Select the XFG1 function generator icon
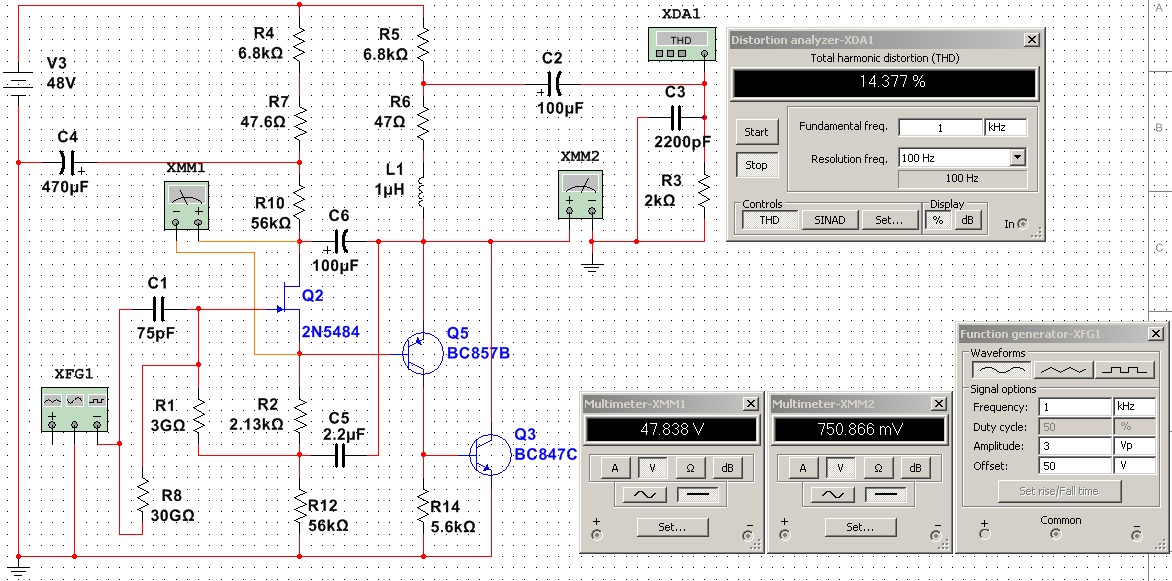 tap(75, 410)
